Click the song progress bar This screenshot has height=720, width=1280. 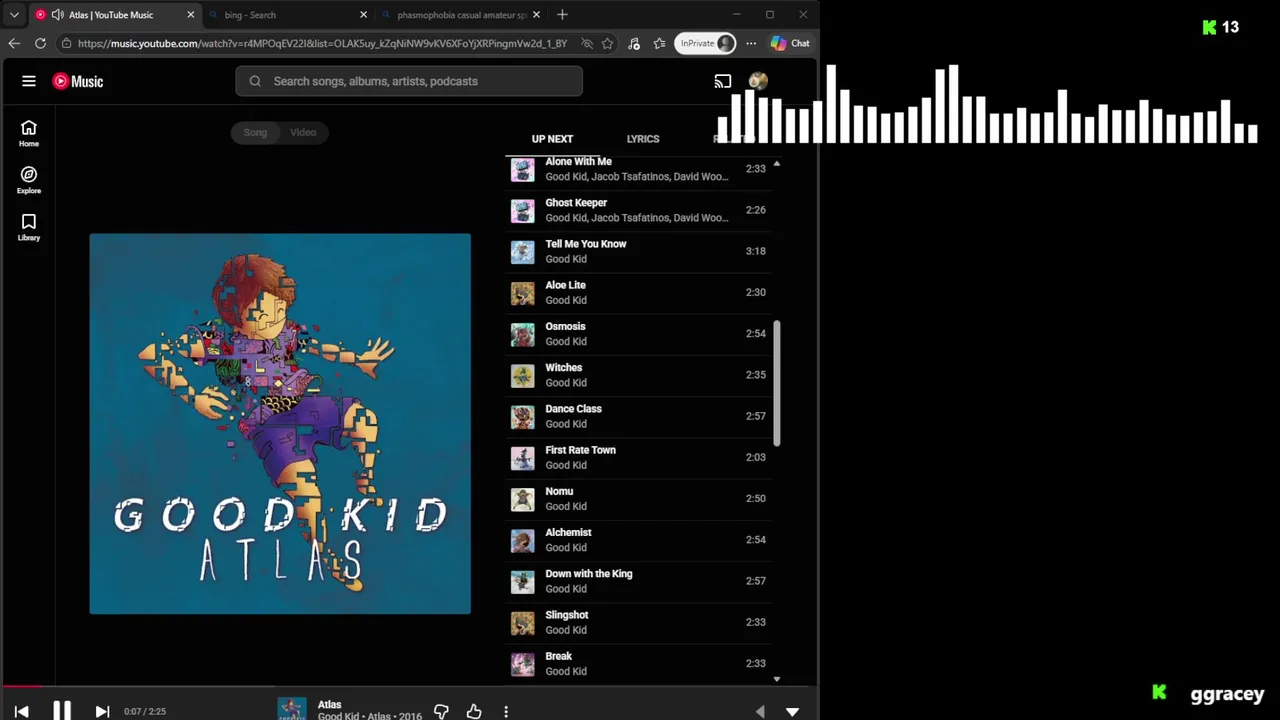tap(409, 686)
